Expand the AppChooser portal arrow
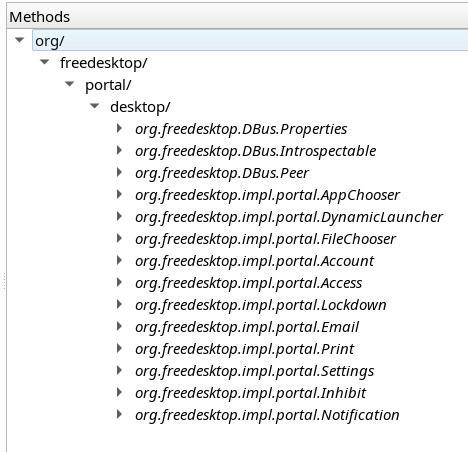The image size is (468, 452). [119, 195]
